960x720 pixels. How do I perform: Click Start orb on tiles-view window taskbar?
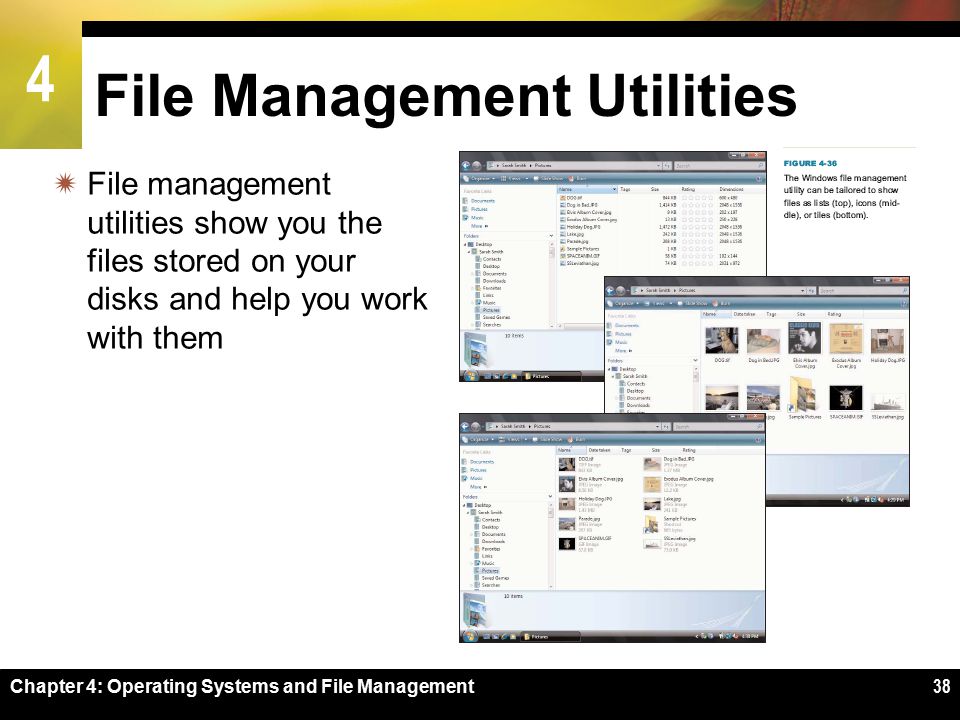pyautogui.click(x=471, y=636)
